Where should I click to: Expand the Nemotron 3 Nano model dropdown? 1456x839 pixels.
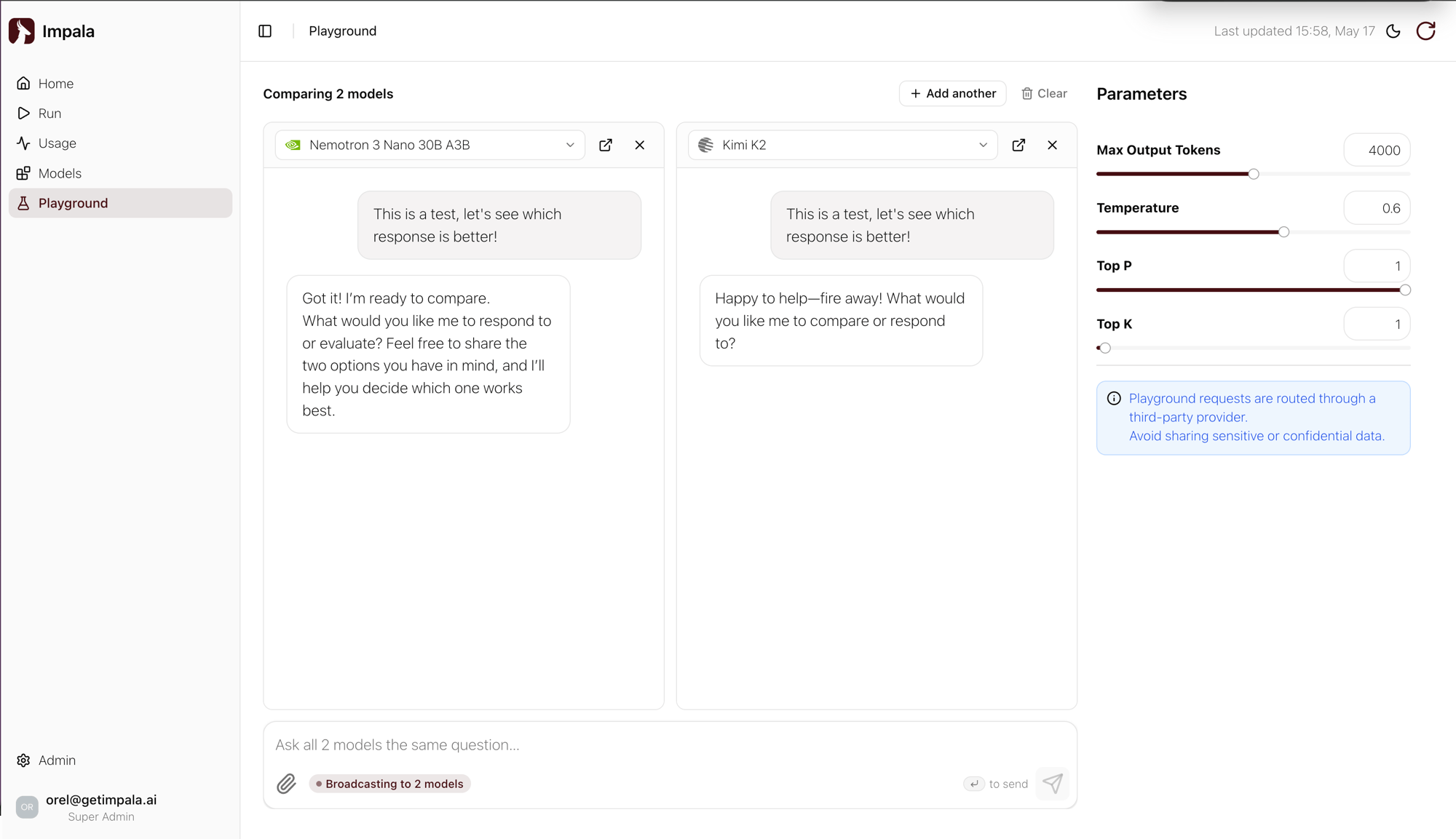(430, 145)
